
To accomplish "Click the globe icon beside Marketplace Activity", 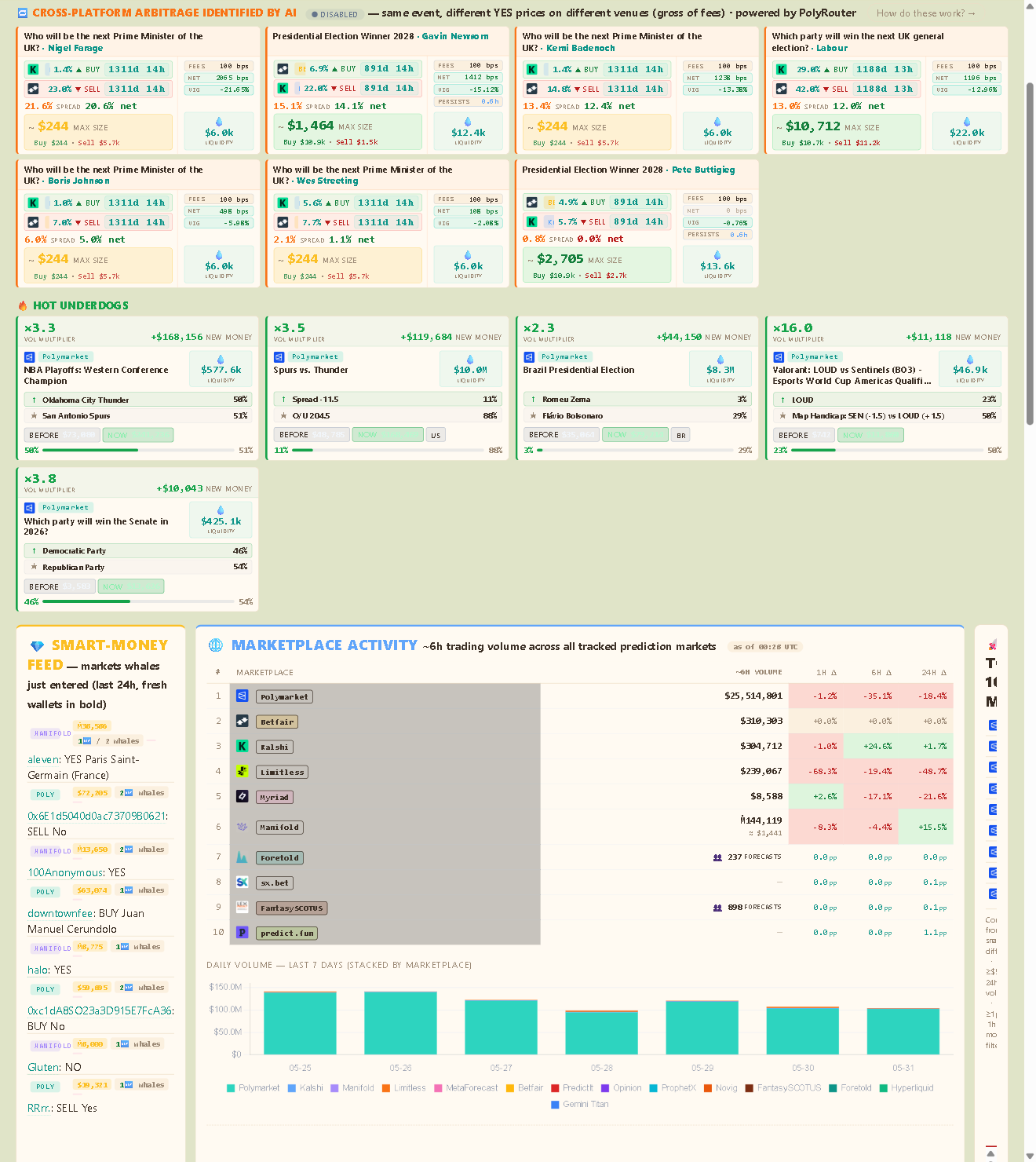I will click(x=216, y=645).
